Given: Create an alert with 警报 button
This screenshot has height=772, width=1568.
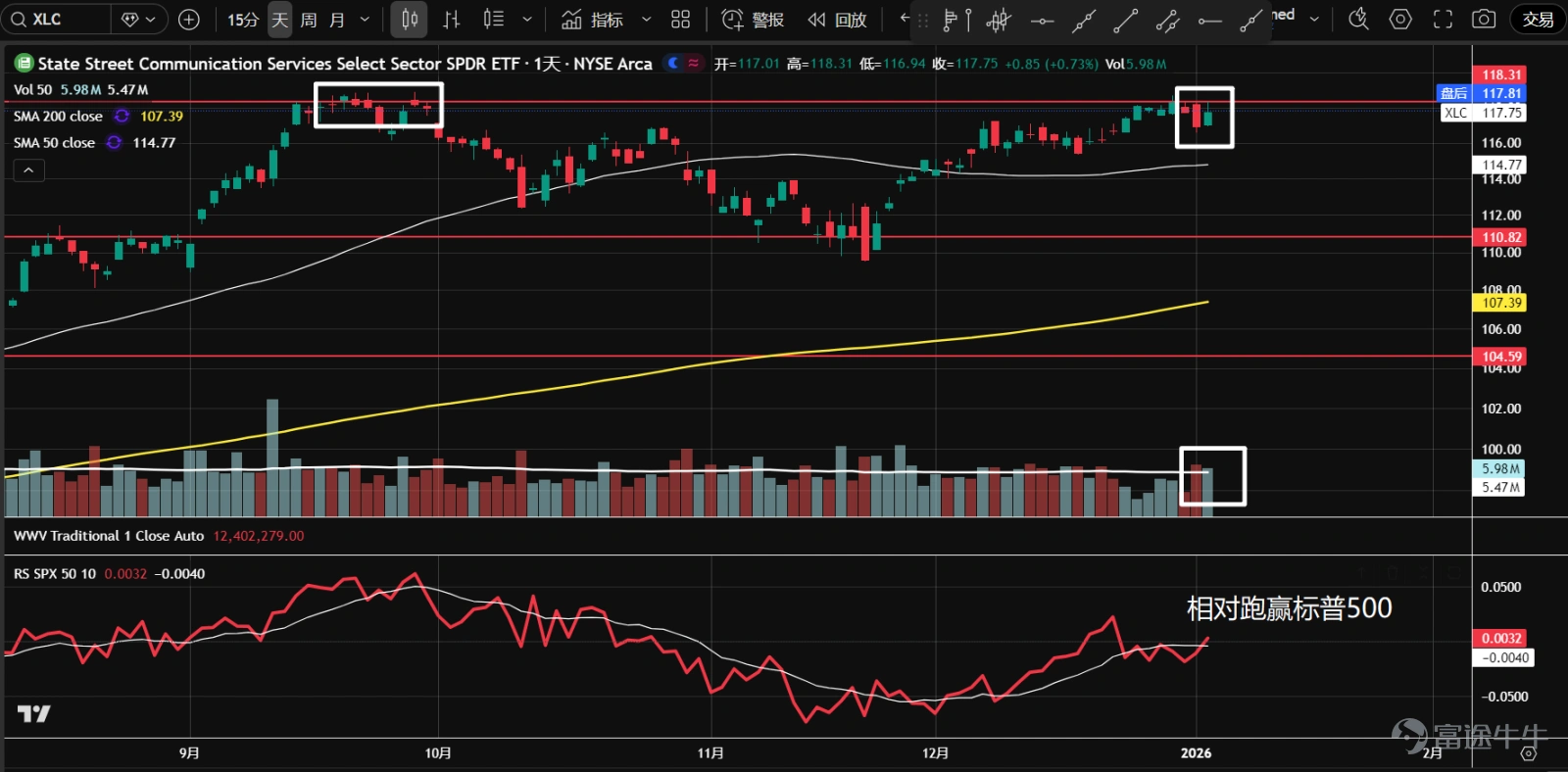Looking at the screenshot, I should pyautogui.click(x=753, y=20).
